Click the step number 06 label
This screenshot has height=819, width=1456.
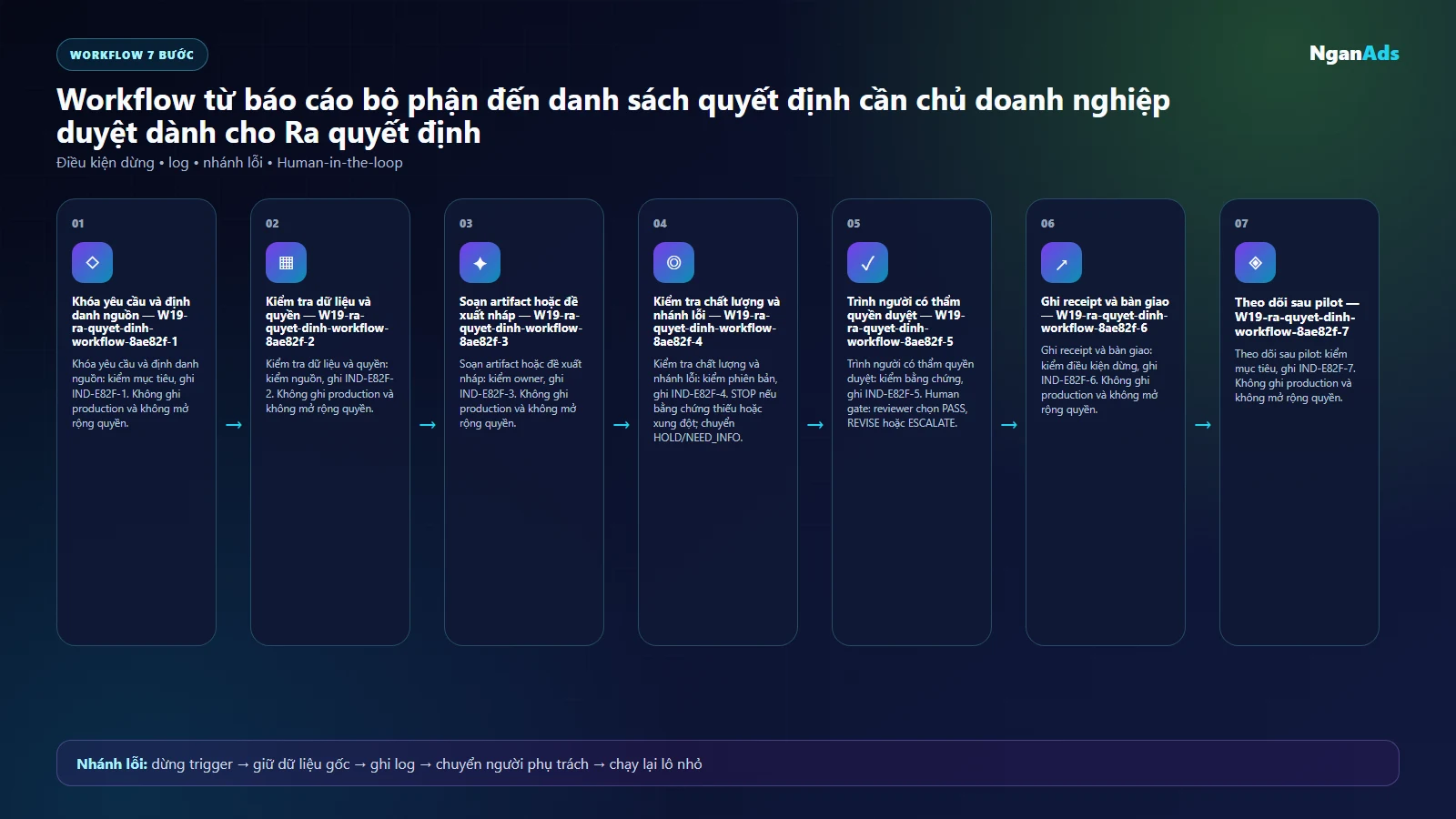pos(1047,223)
